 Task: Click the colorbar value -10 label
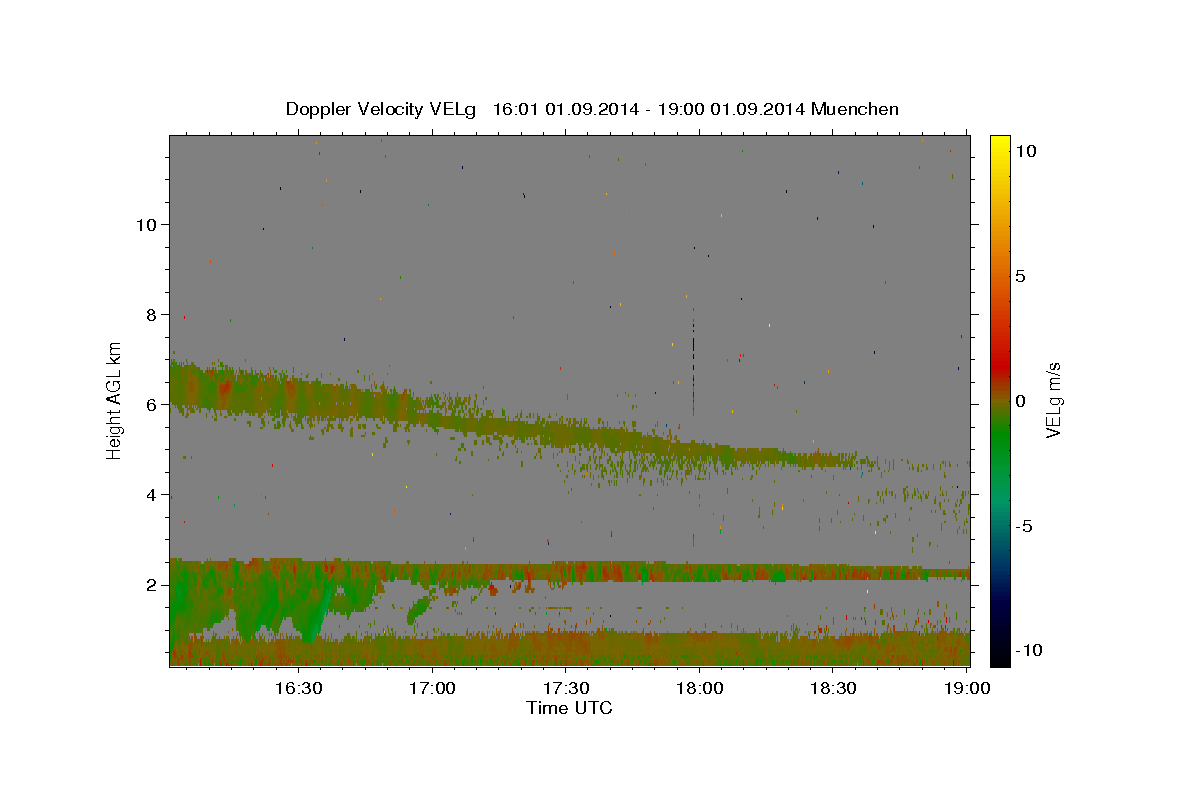(1029, 650)
